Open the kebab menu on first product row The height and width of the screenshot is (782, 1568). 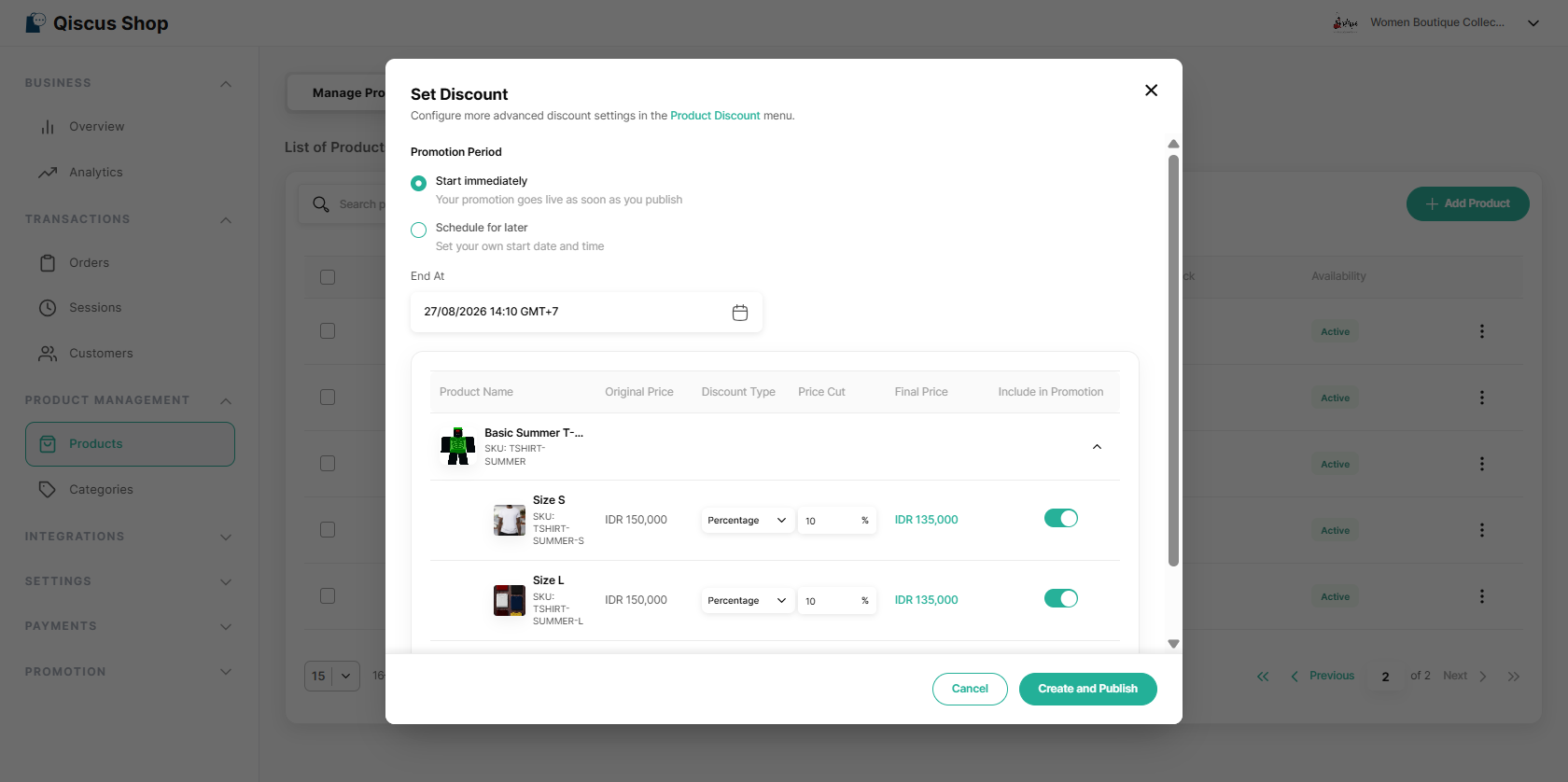pyautogui.click(x=1481, y=331)
